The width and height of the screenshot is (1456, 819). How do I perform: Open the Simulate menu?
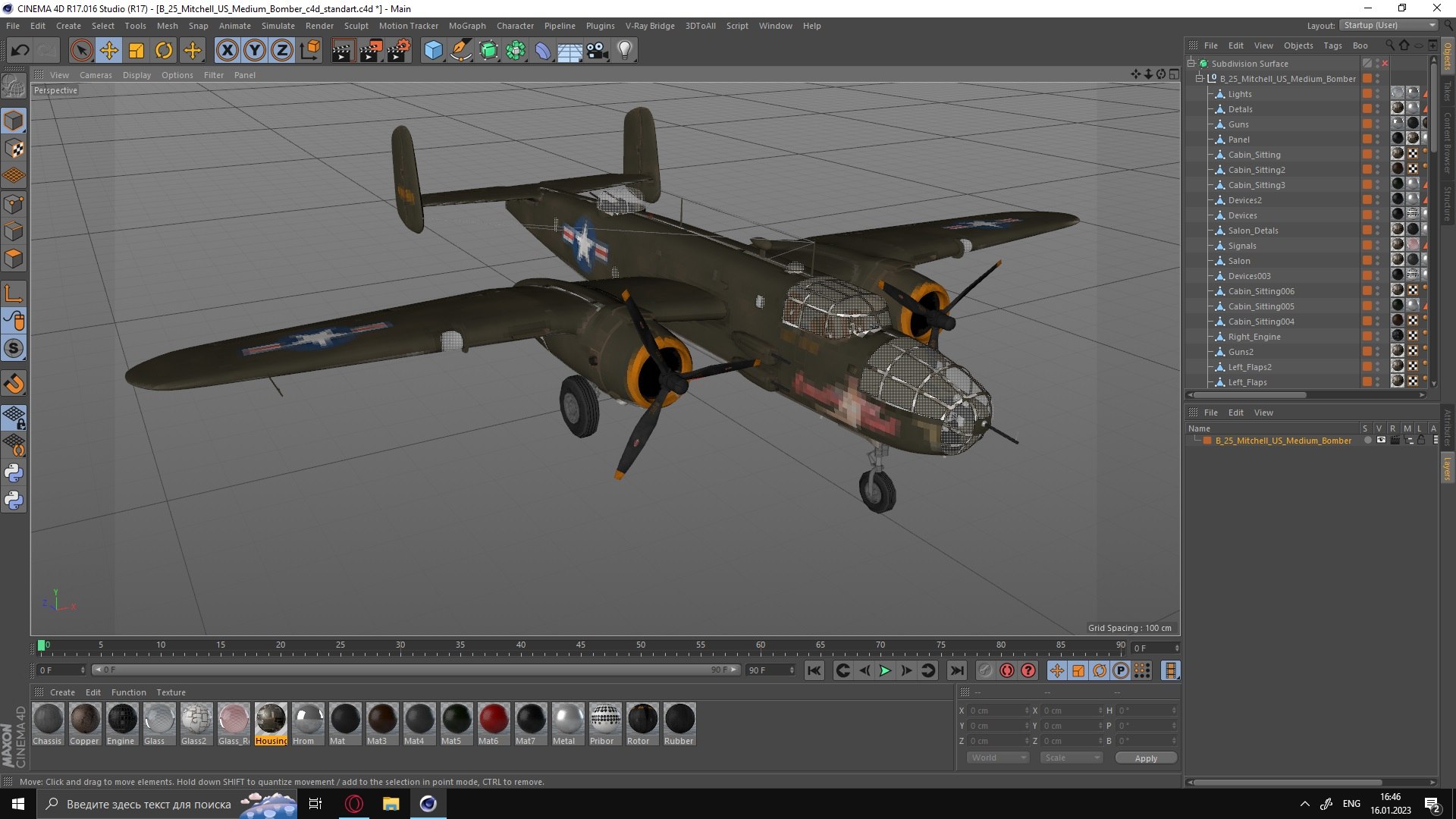[278, 26]
